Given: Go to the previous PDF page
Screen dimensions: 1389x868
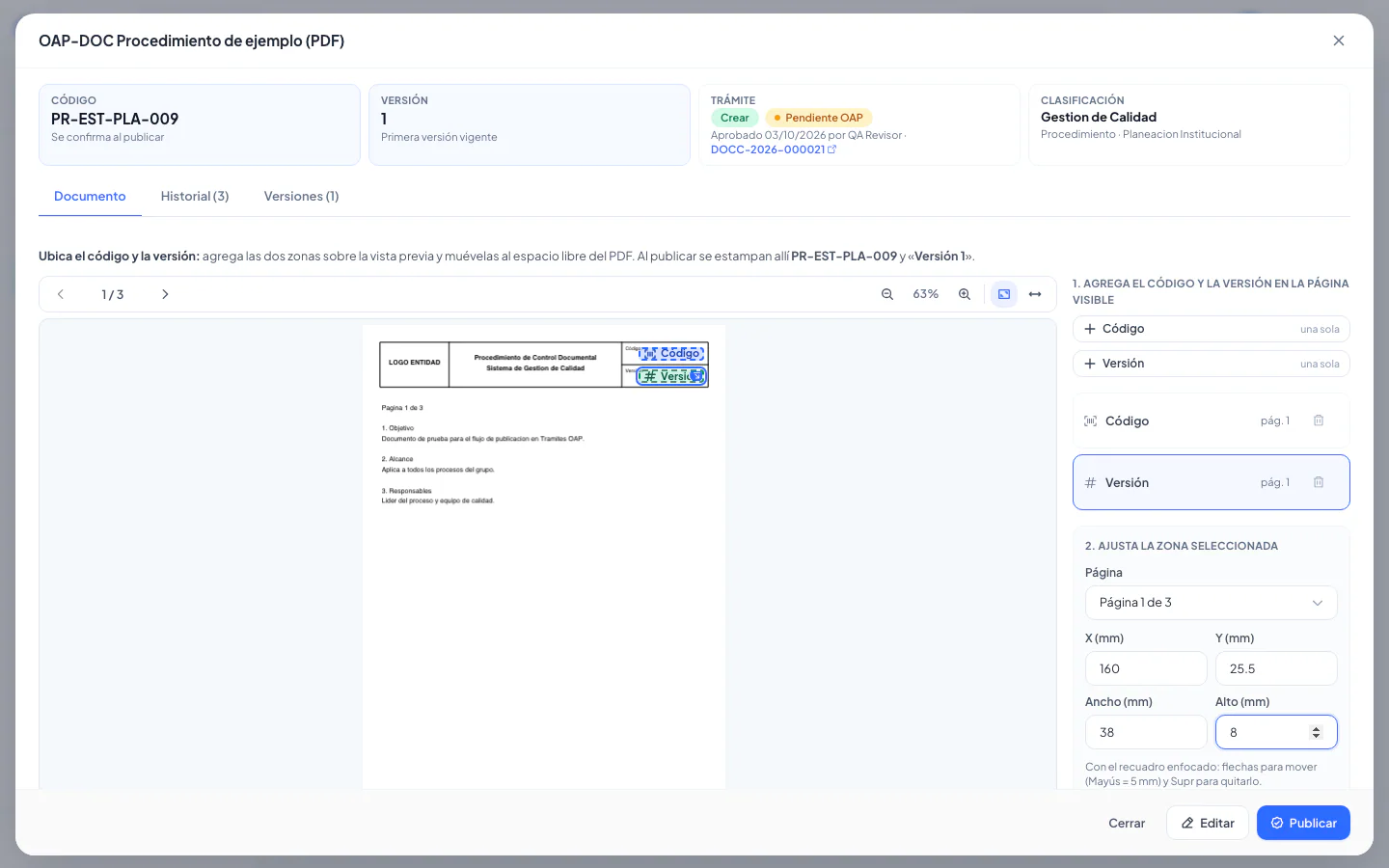Looking at the screenshot, I should [61, 294].
